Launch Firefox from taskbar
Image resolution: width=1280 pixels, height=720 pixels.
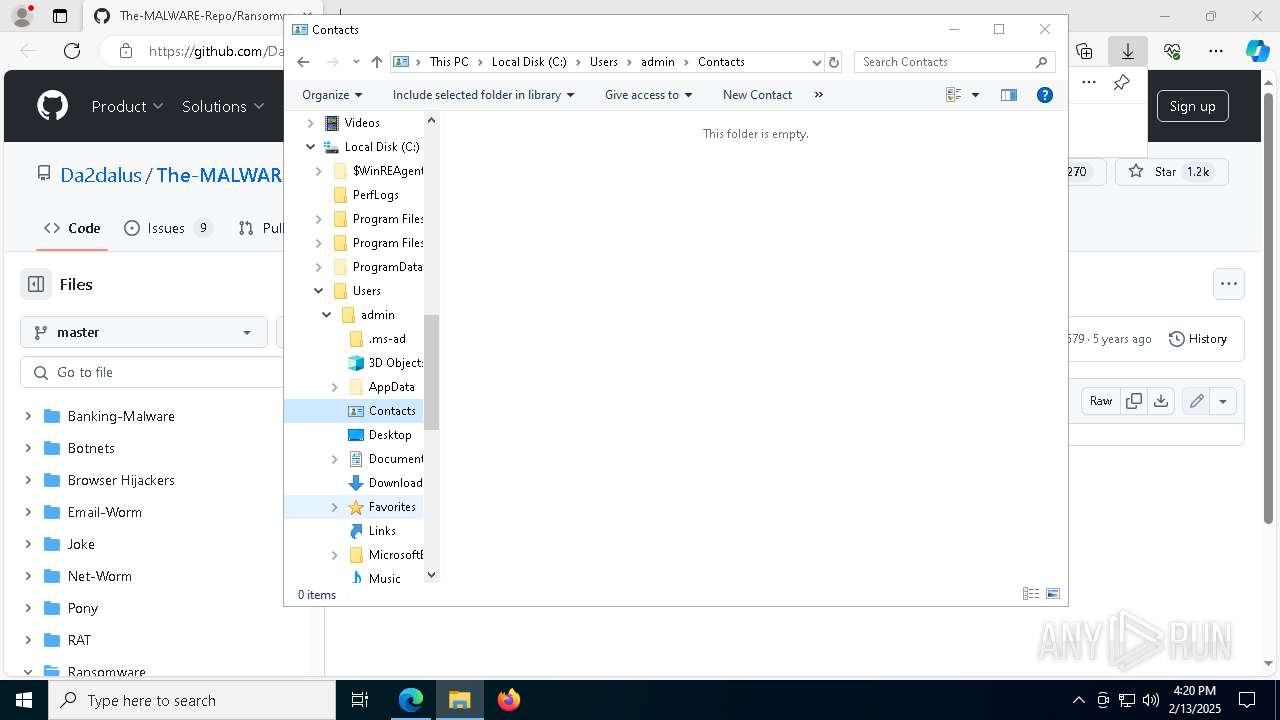click(x=508, y=700)
